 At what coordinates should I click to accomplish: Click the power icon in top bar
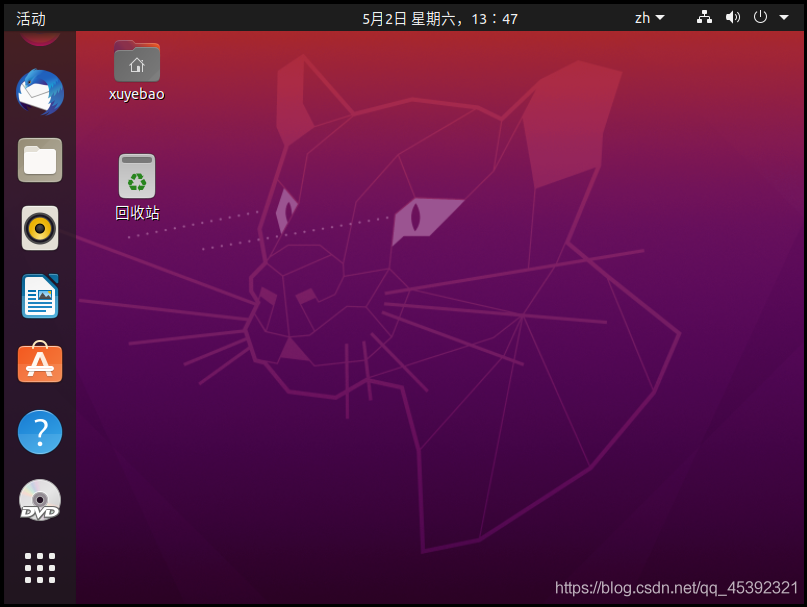760,17
